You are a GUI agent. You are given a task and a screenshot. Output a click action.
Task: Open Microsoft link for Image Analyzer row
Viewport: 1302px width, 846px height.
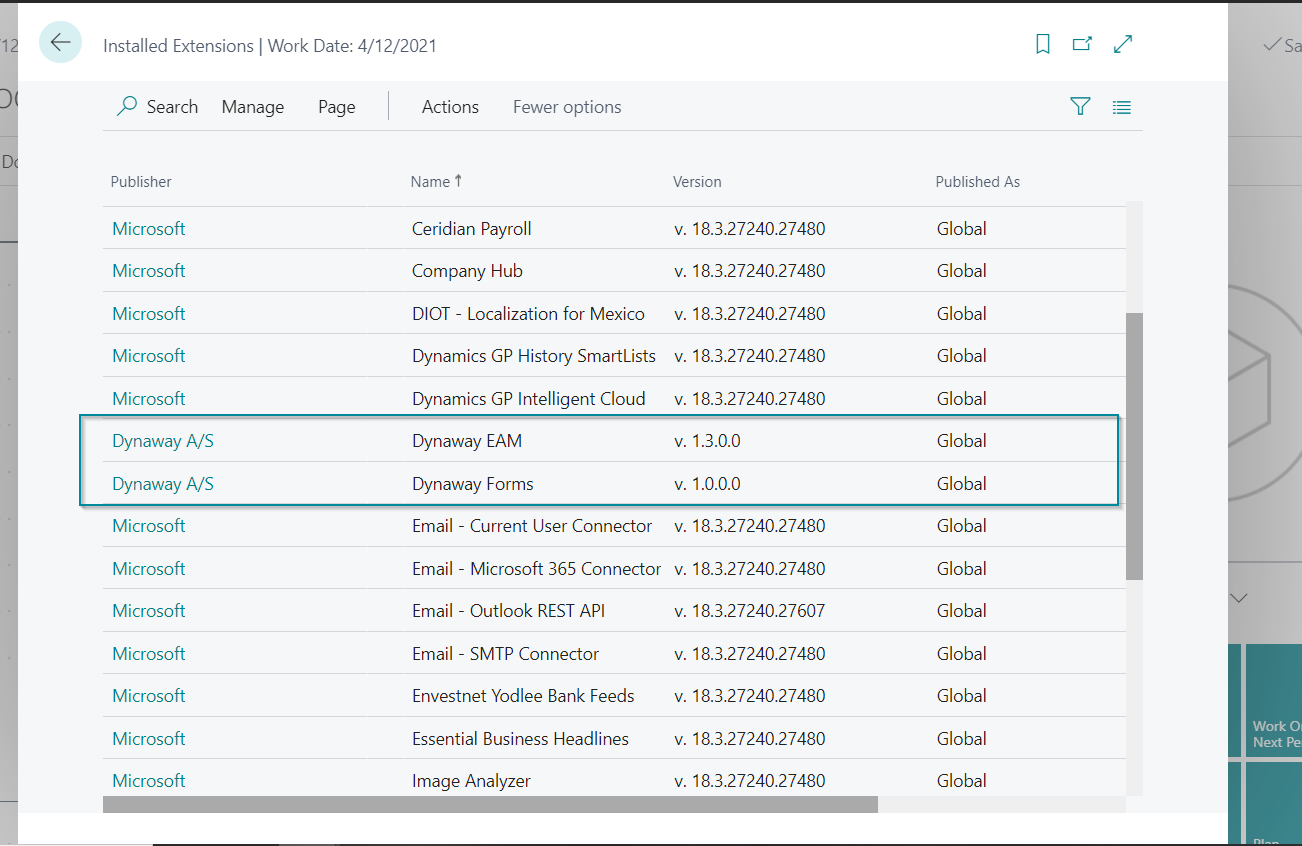click(149, 781)
